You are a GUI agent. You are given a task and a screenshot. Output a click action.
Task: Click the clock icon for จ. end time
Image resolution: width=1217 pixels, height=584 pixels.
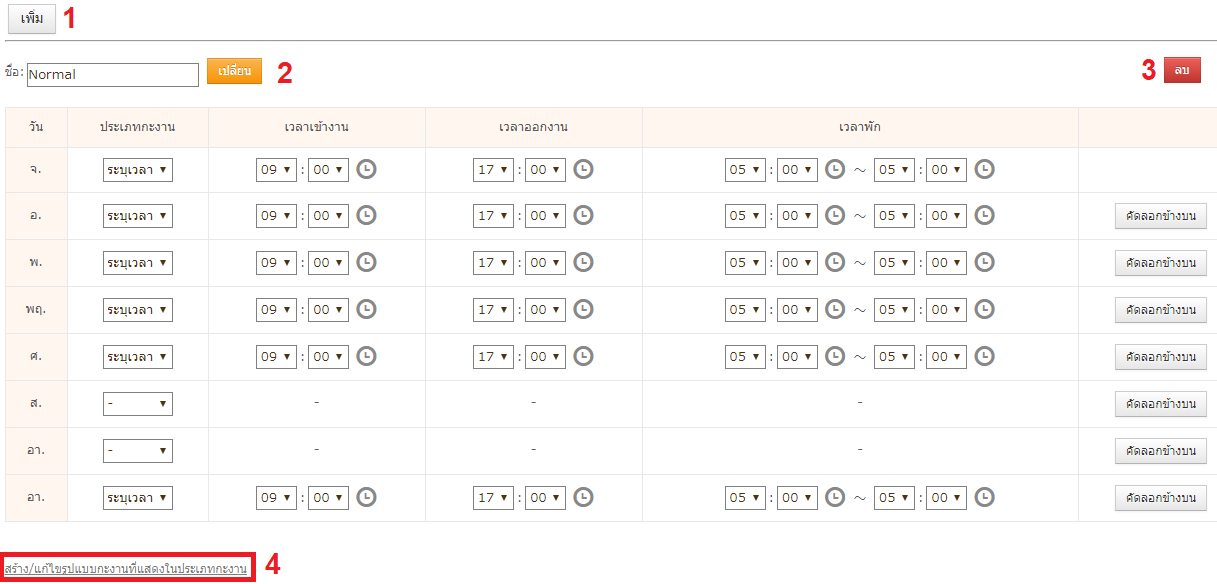coord(584,170)
